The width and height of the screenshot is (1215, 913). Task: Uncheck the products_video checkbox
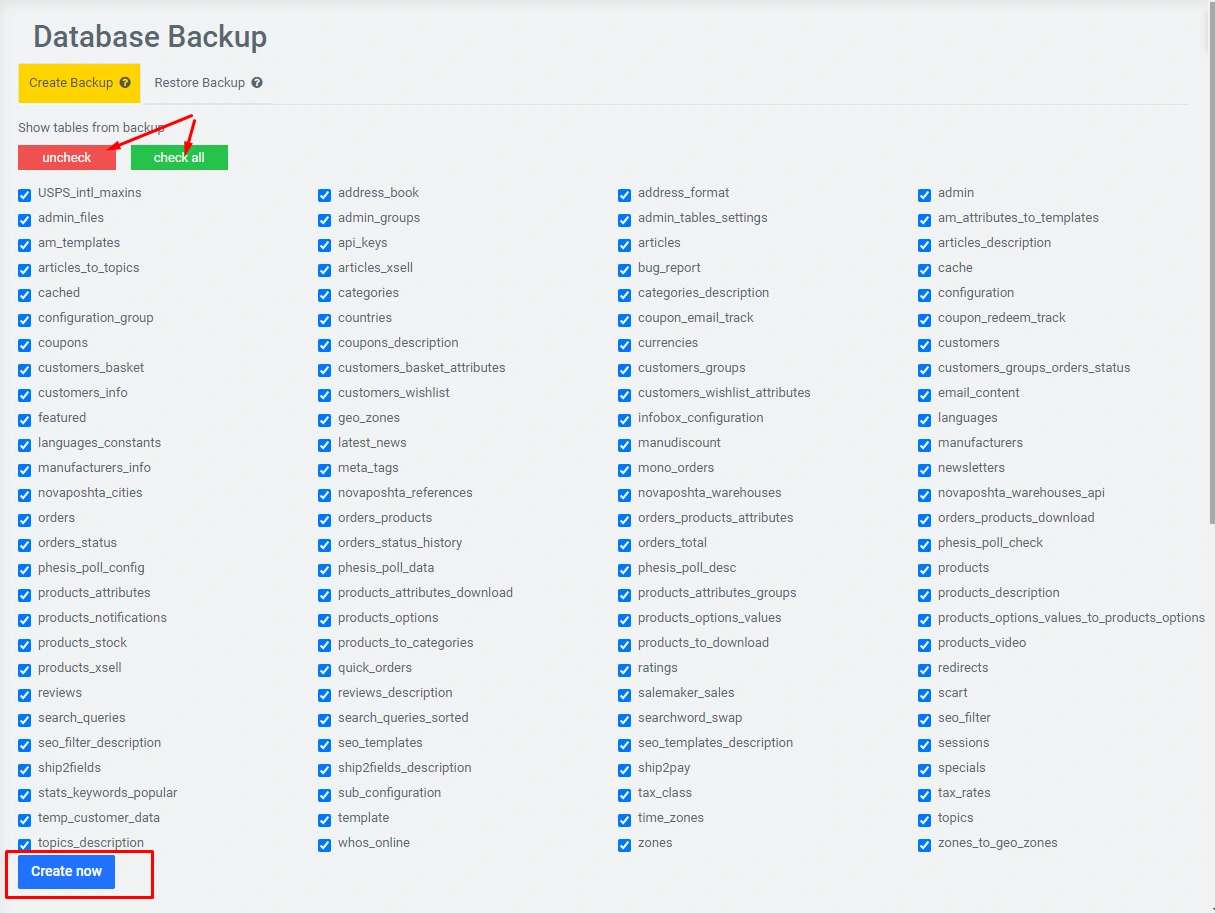925,644
